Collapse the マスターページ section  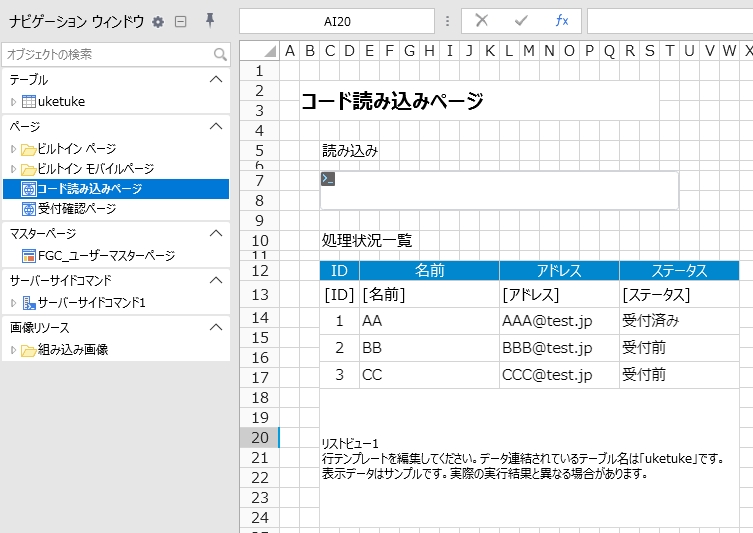tap(215, 233)
